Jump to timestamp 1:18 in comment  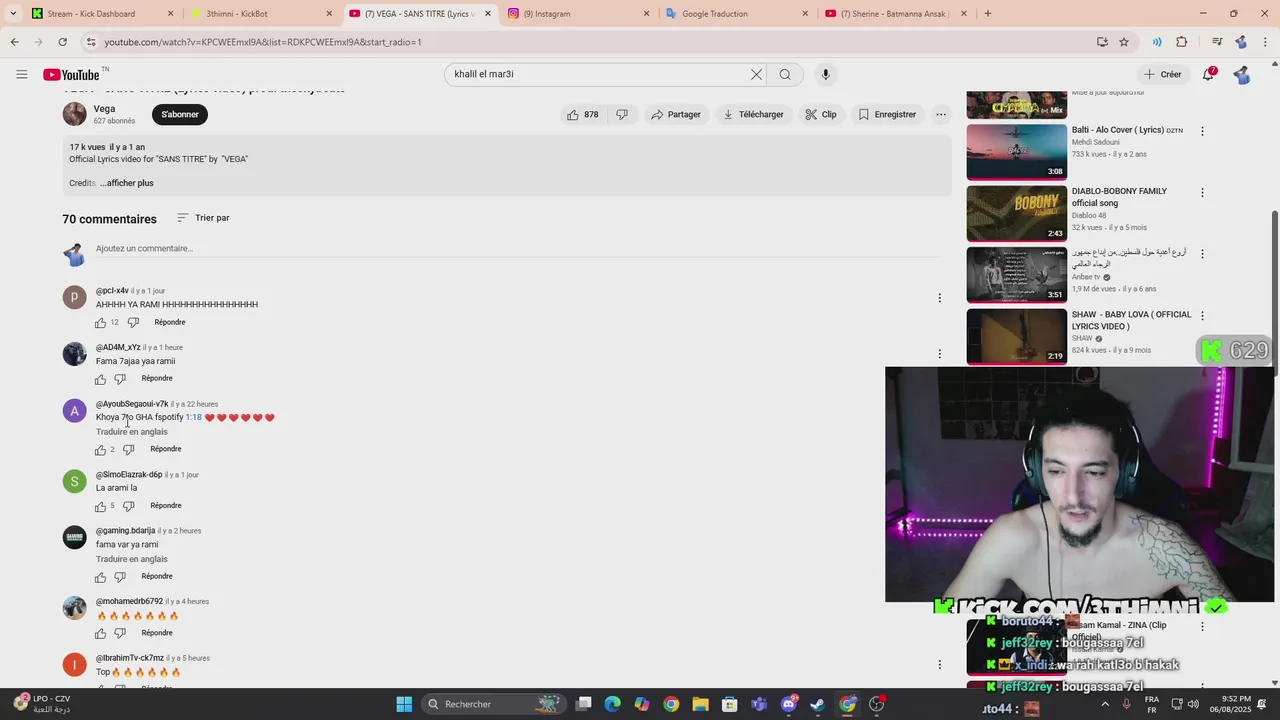point(193,418)
